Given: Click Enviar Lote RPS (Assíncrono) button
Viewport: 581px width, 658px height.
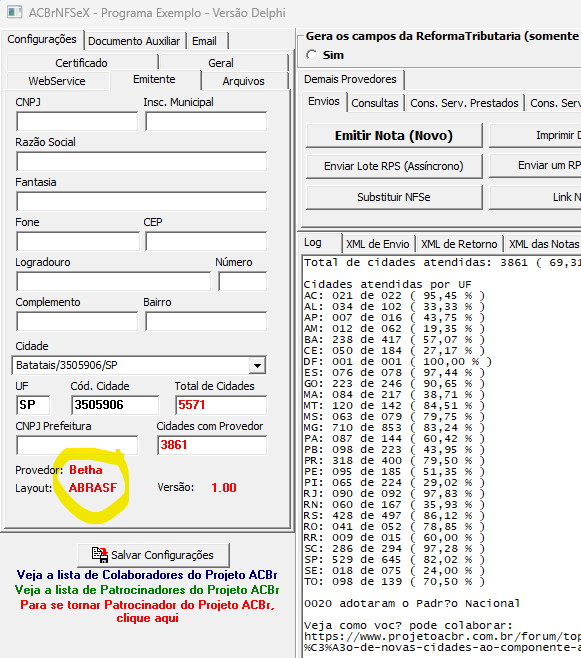Looking at the screenshot, I should [x=394, y=166].
